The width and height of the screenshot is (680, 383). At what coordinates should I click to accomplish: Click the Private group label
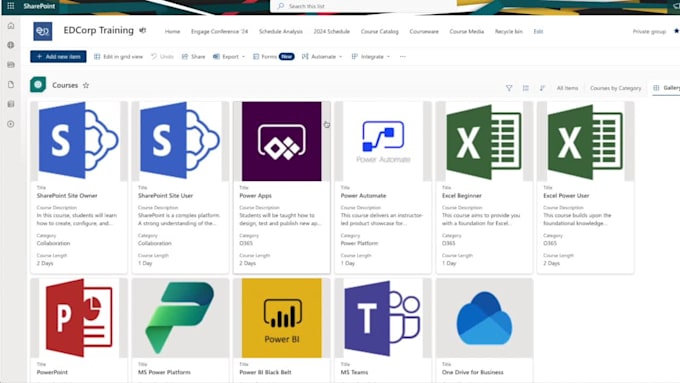pyautogui.click(x=649, y=32)
